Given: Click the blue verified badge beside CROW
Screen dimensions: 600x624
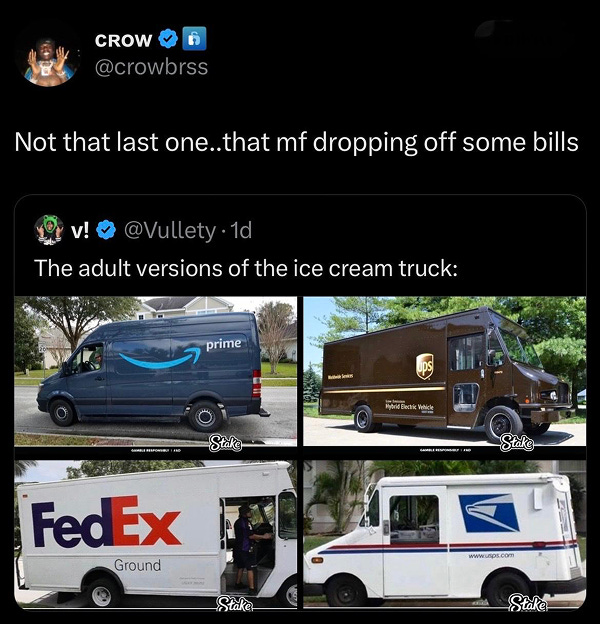Looking at the screenshot, I should (x=168, y=39).
